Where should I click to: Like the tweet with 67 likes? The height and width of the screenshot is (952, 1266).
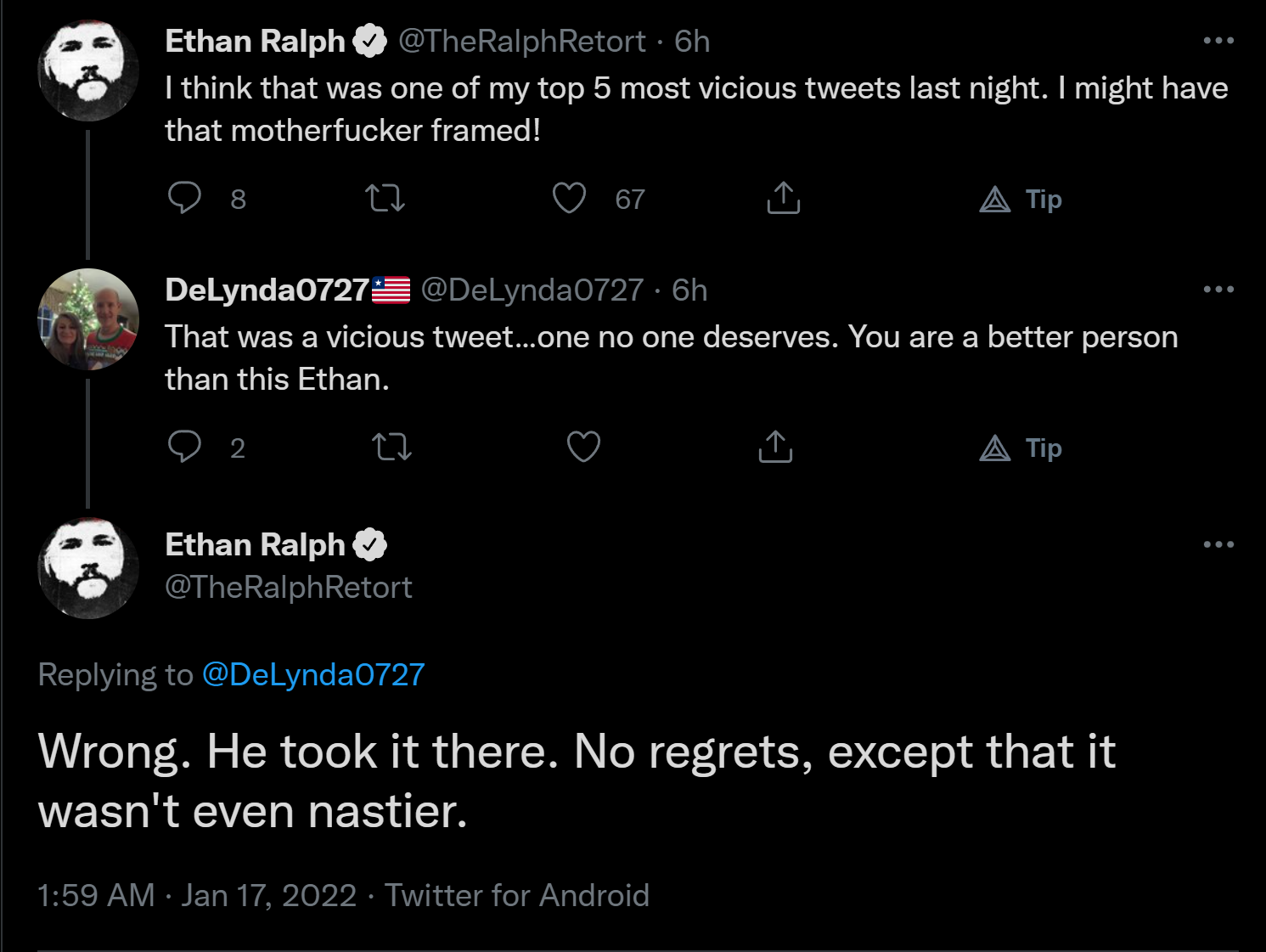[x=569, y=198]
